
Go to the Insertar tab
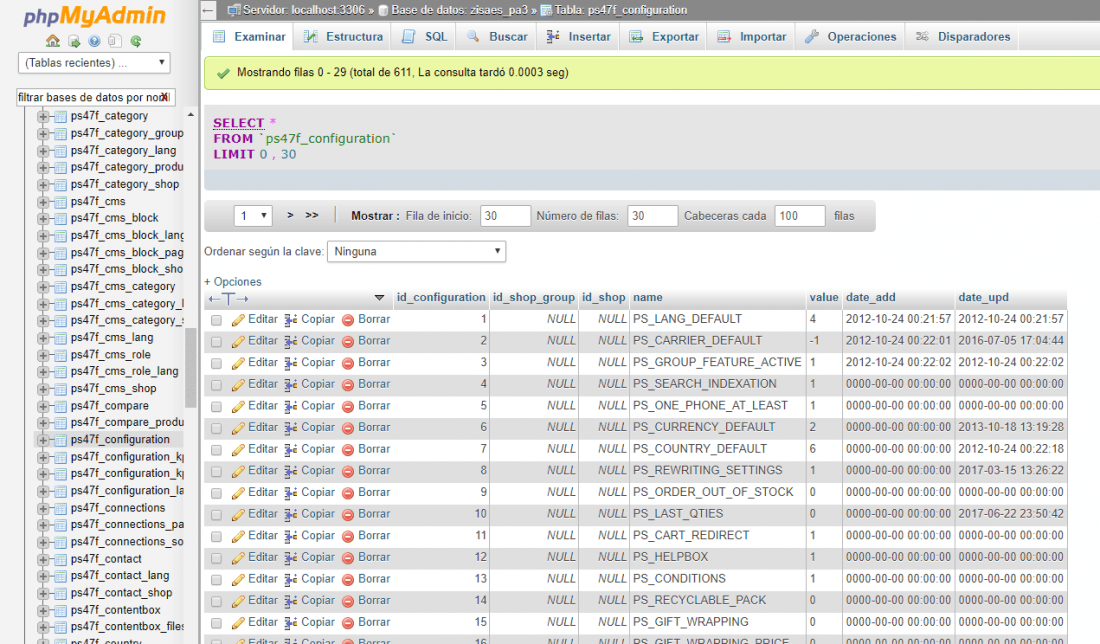(578, 36)
